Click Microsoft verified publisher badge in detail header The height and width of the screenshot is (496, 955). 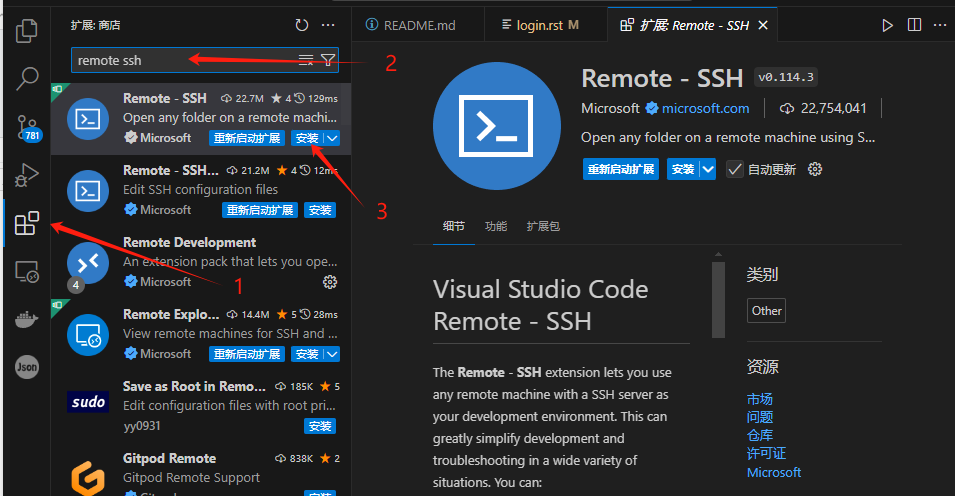[x=652, y=108]
